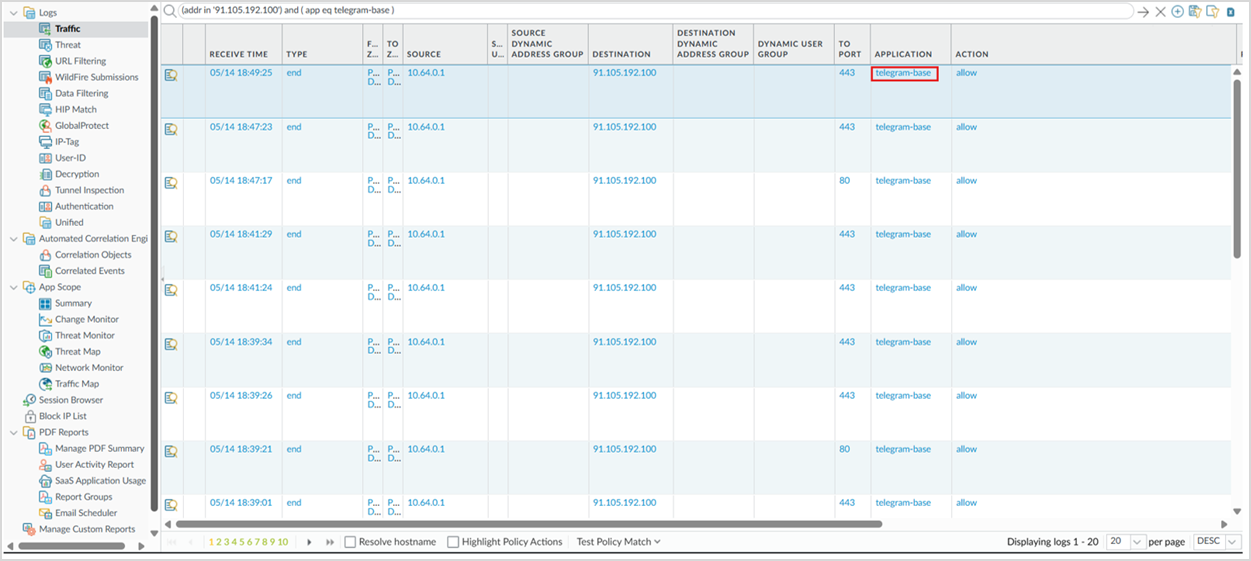Open Add Filter with the plus icon
The height and width of the screenshot is (561, 1251).
click(1177, 12)
